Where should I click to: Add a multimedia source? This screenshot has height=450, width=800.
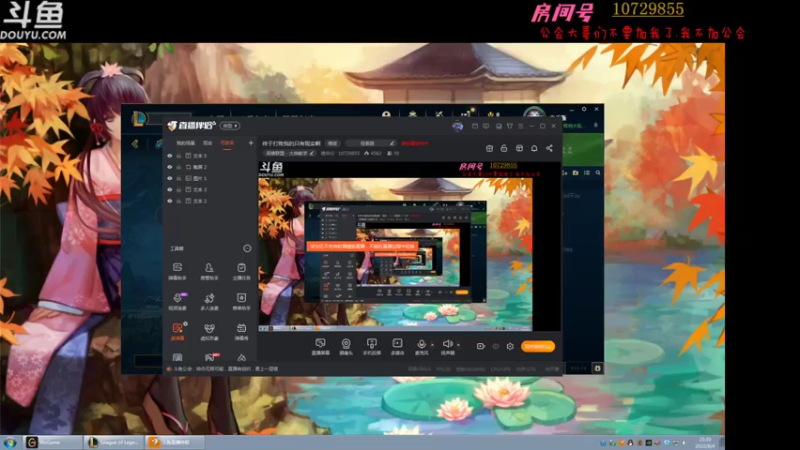click(397, 346)
